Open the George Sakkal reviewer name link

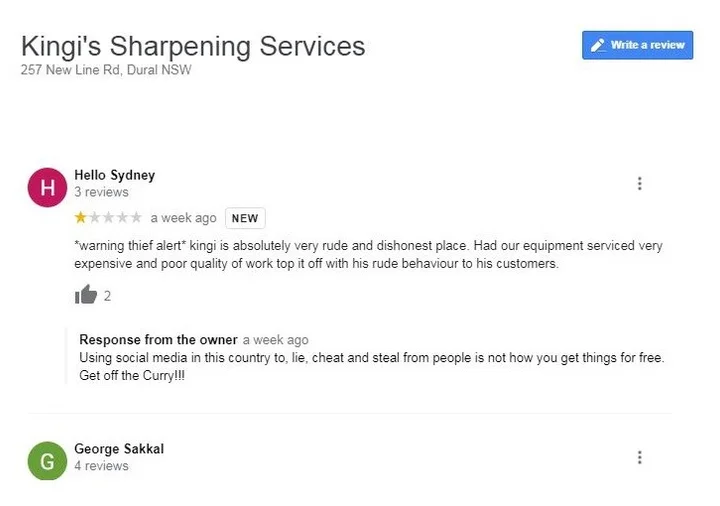[119, 449]
